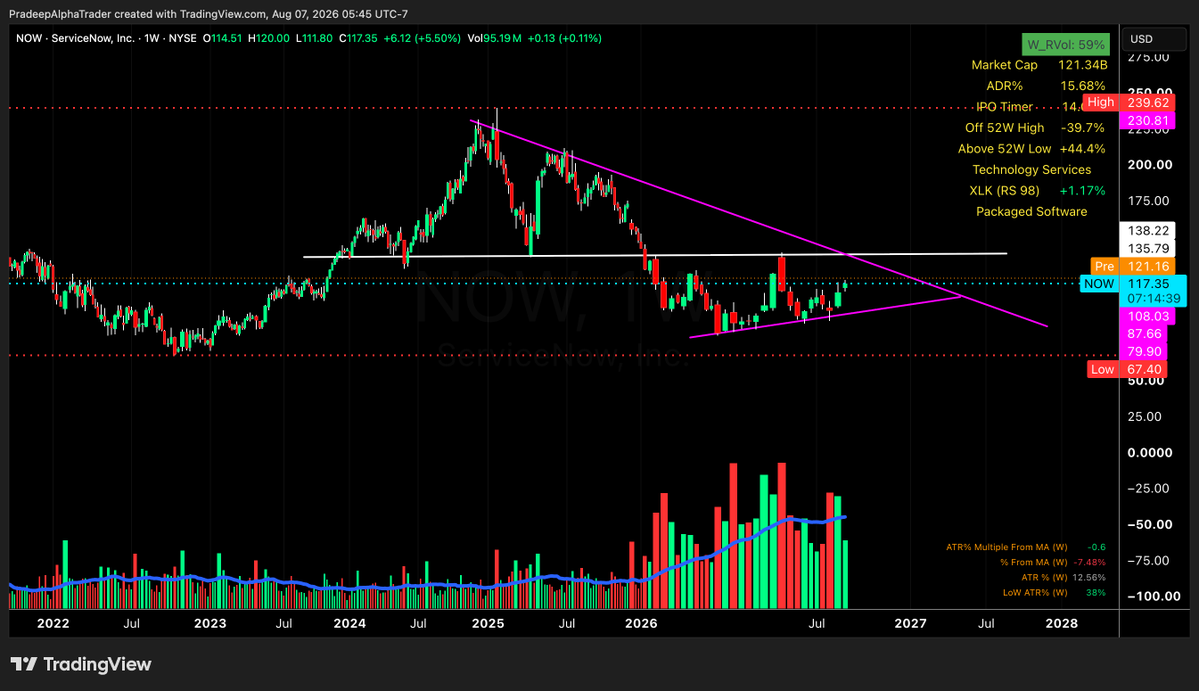Click the ATR% Multiple From MA (W) -0.6 value
Screen dimensions: 1199x691
(x=1097, y=547)
